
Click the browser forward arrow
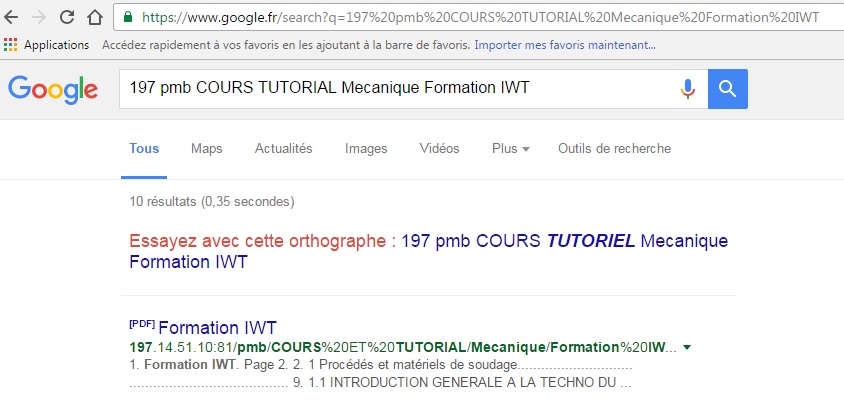coord(39,17)
